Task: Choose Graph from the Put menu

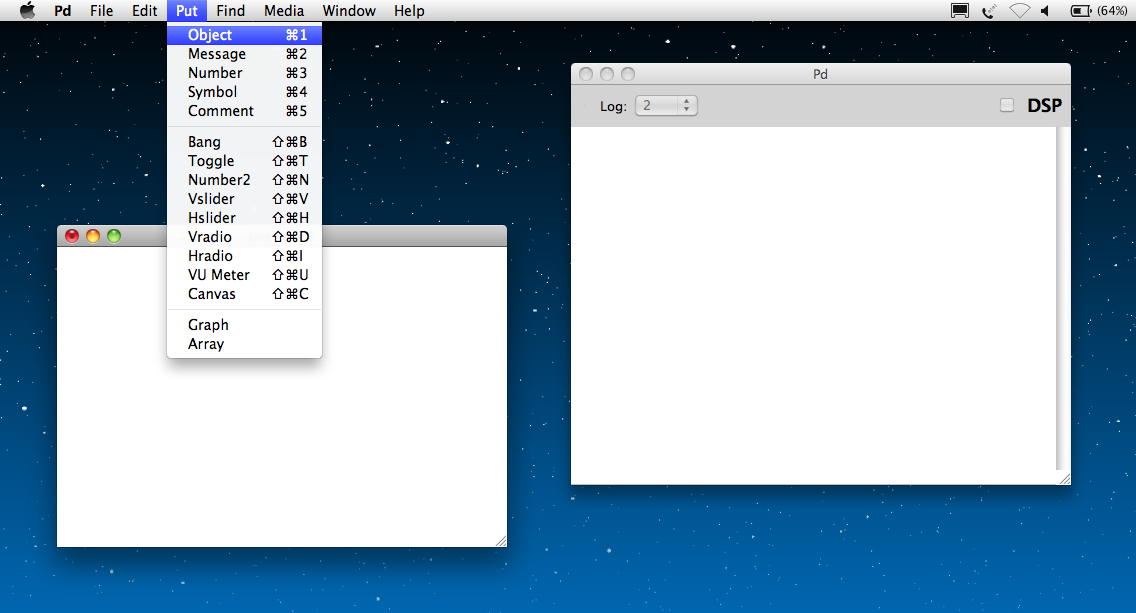Action: (244, 325)
